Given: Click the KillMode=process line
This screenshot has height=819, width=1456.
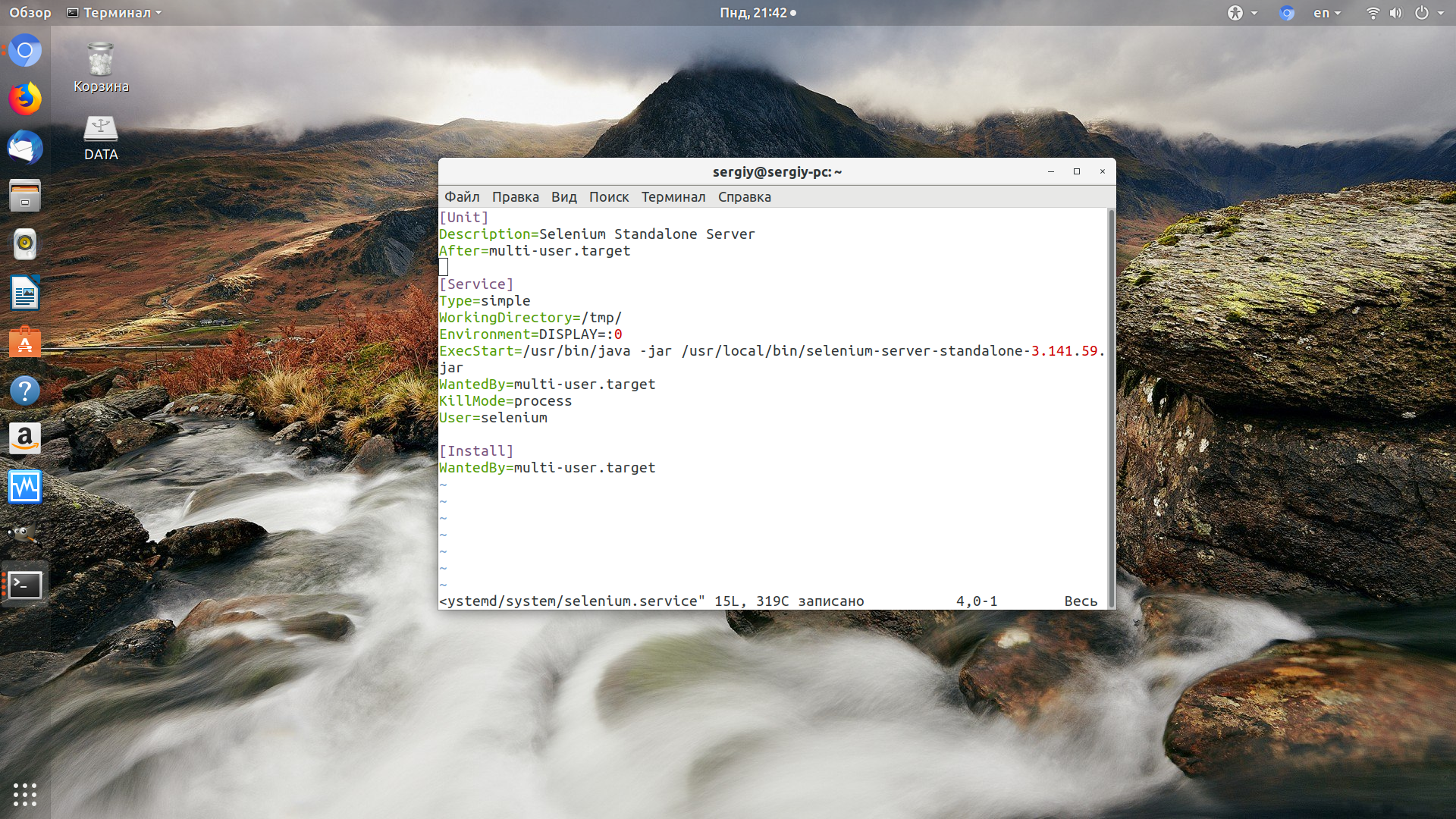Looking at the screenshot, I should coord(505,401).
